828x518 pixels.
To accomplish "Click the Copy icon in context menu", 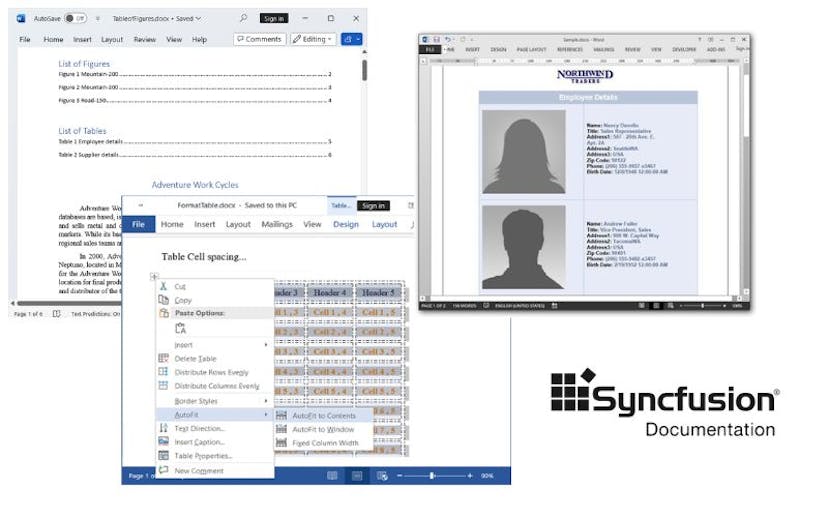I will coord(163,300).
